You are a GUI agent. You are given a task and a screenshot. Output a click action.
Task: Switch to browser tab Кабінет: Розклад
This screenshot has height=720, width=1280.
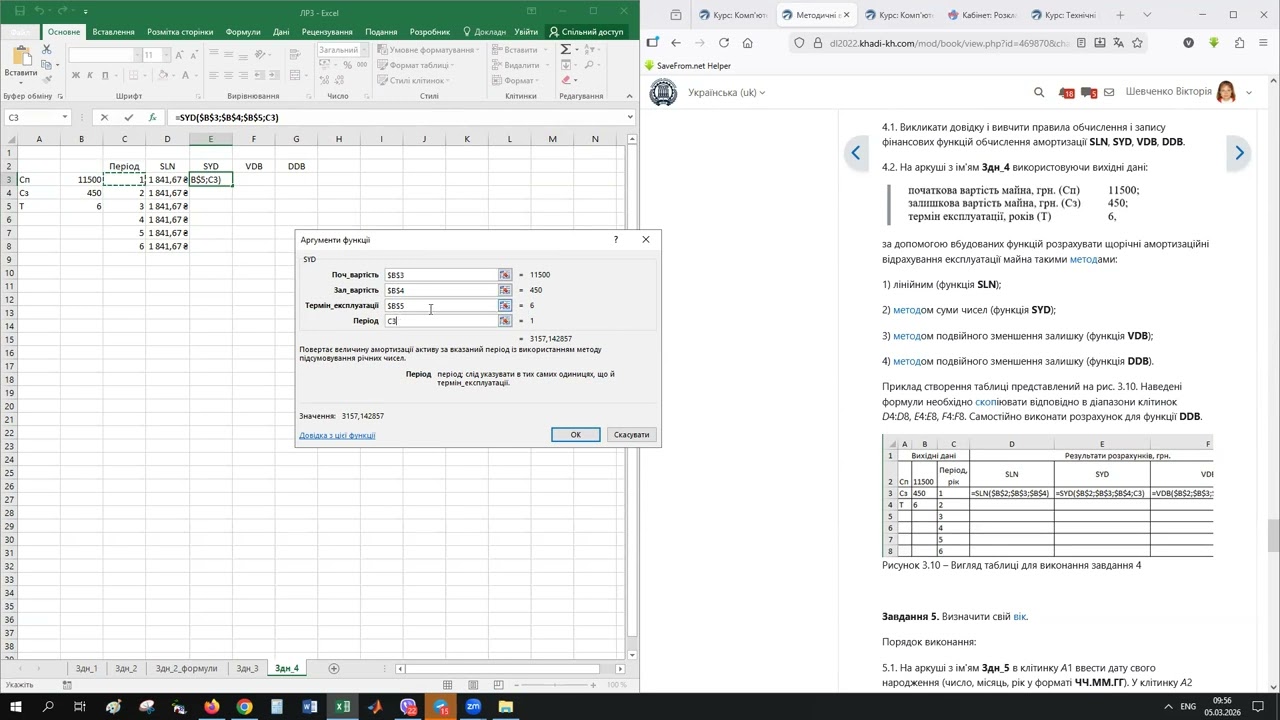[981, 15]
